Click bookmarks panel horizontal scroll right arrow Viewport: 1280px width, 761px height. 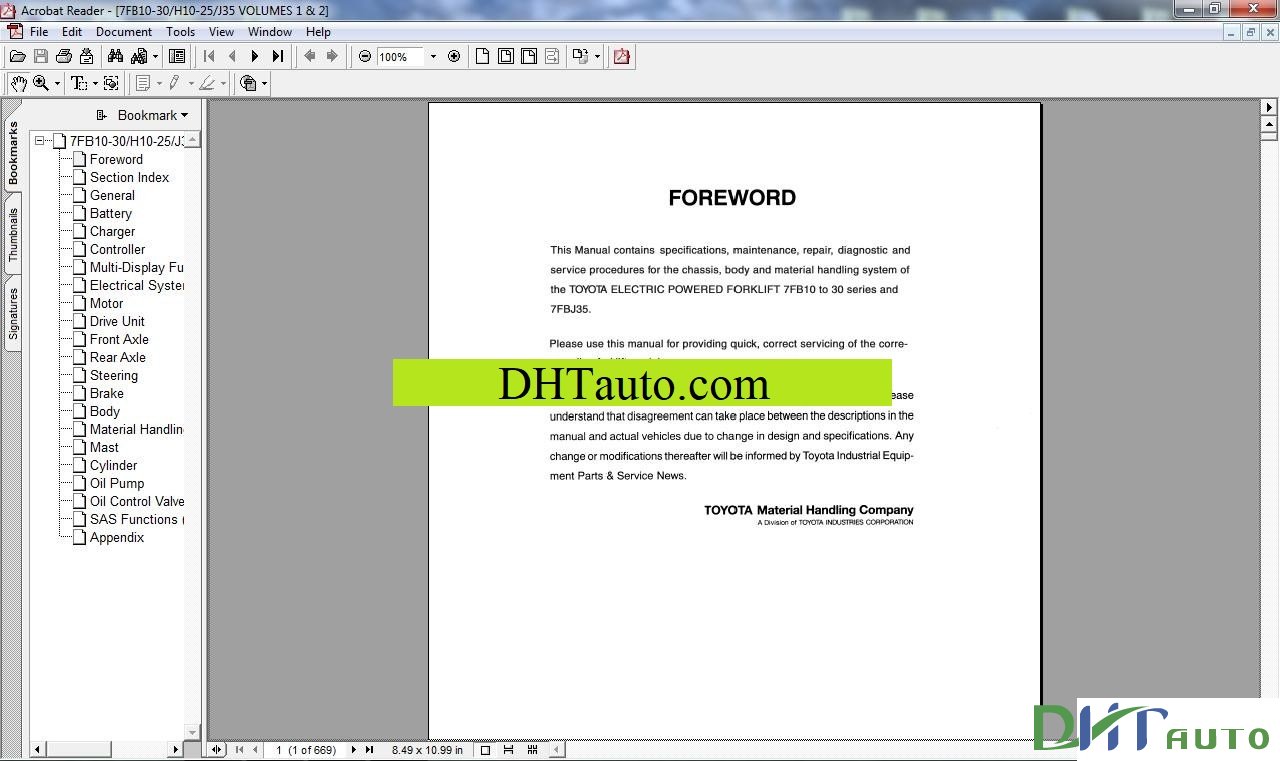(x=176, y=749)
